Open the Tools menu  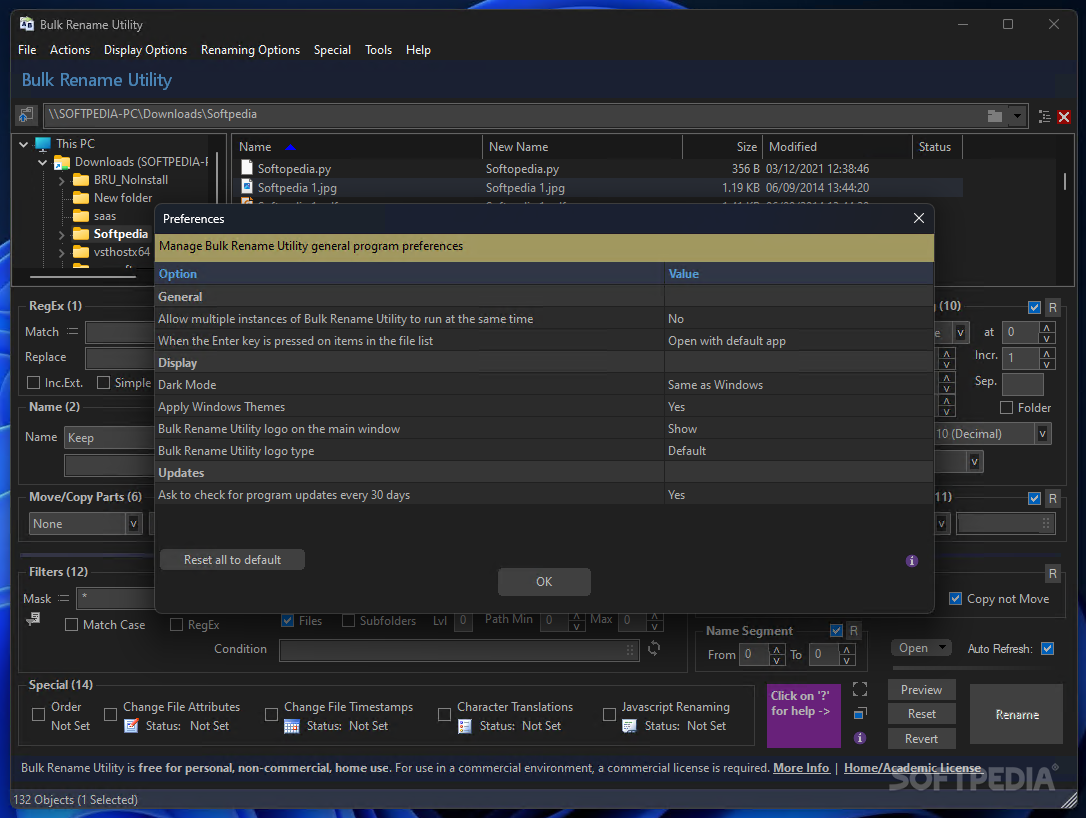pyautogui.click(x=378, y=50)
